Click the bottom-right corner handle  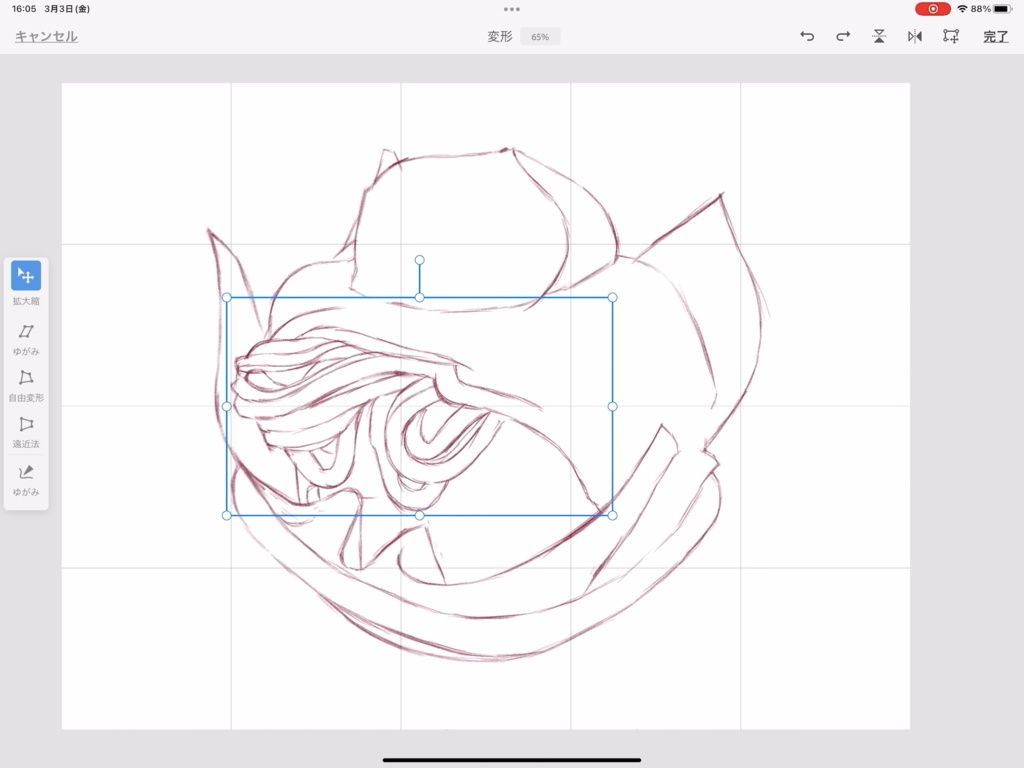(611, 514)
